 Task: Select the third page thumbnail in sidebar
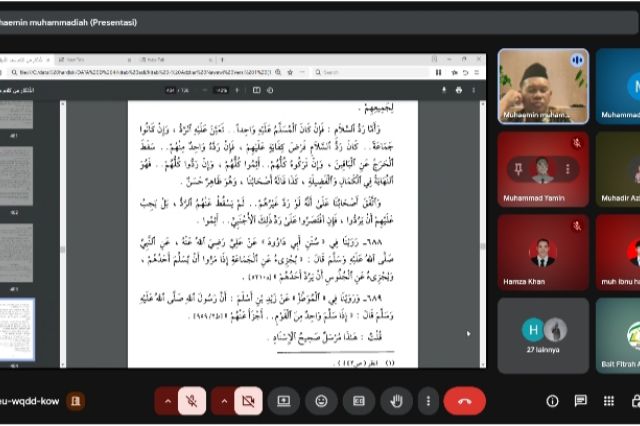(16, 253)
